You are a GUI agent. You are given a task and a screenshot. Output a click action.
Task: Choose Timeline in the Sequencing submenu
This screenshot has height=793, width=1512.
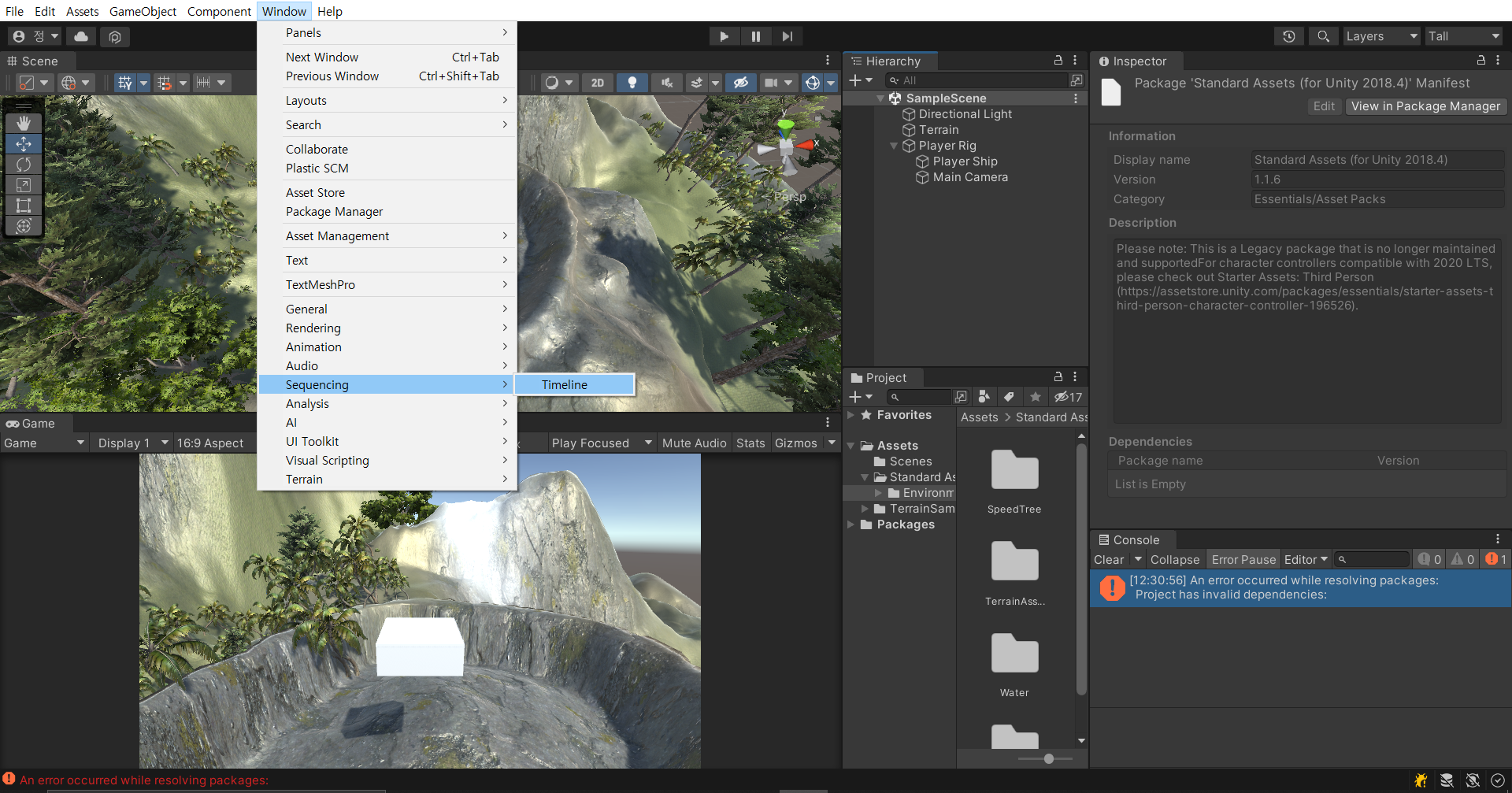click(574, 384)
